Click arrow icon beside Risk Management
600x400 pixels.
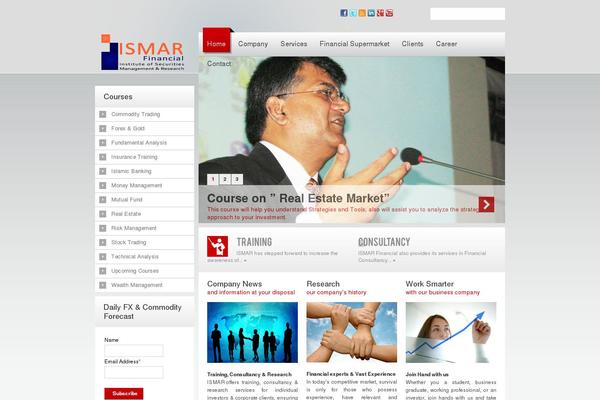coord(103,228)
